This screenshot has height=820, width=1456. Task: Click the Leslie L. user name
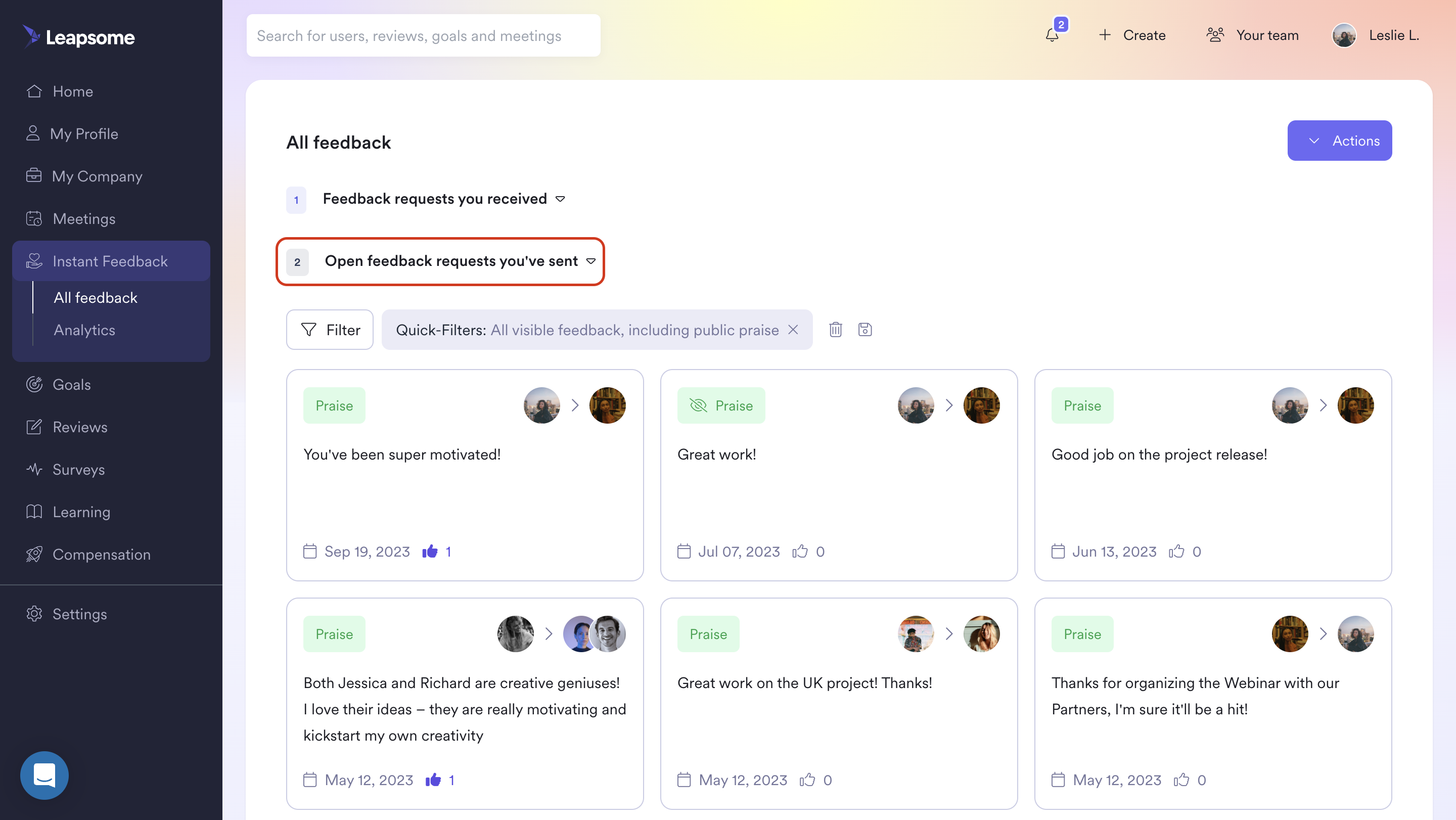coord(1393,35)
